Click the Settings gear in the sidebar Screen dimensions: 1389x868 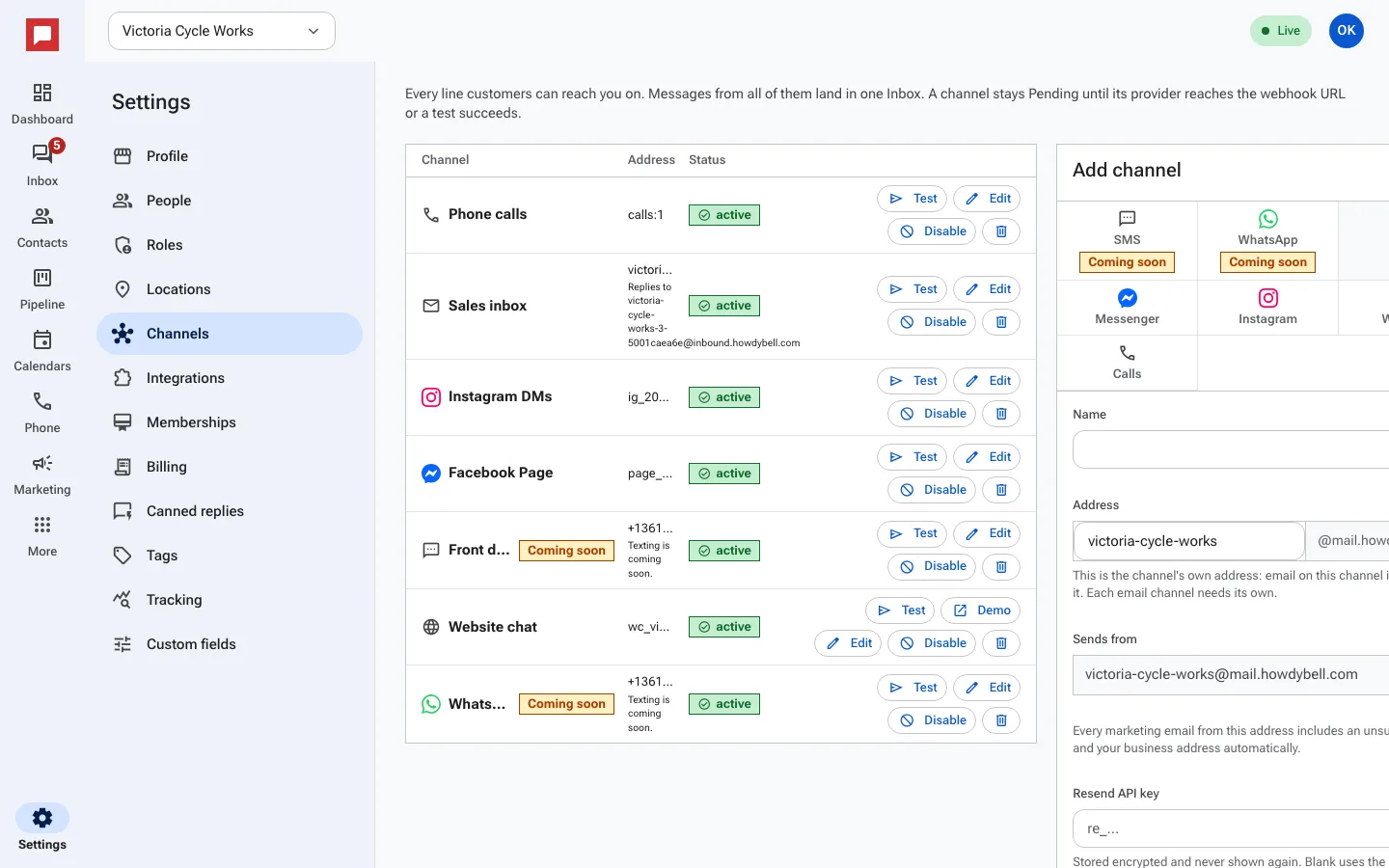click(x=42, y=828)
